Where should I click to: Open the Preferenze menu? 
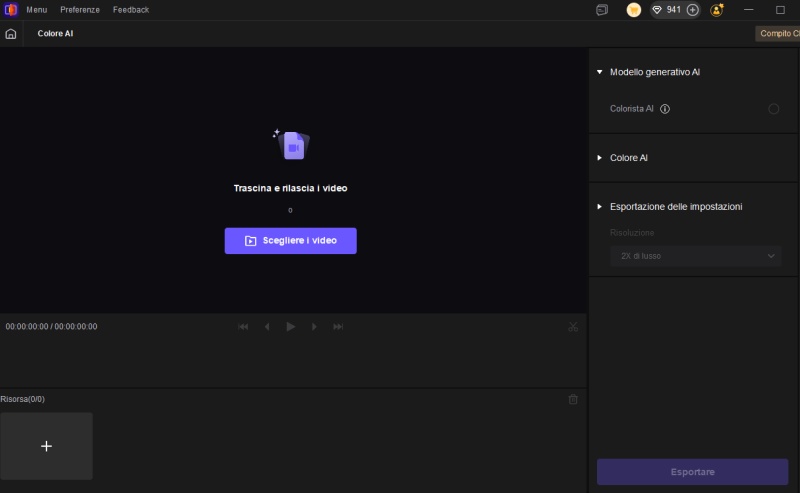click(x=80, y=10)
